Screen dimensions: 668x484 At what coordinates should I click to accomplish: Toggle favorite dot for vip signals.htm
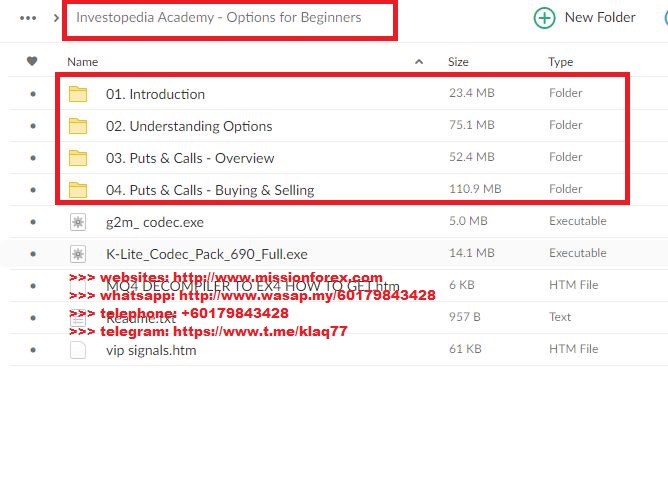click(33, 350)
